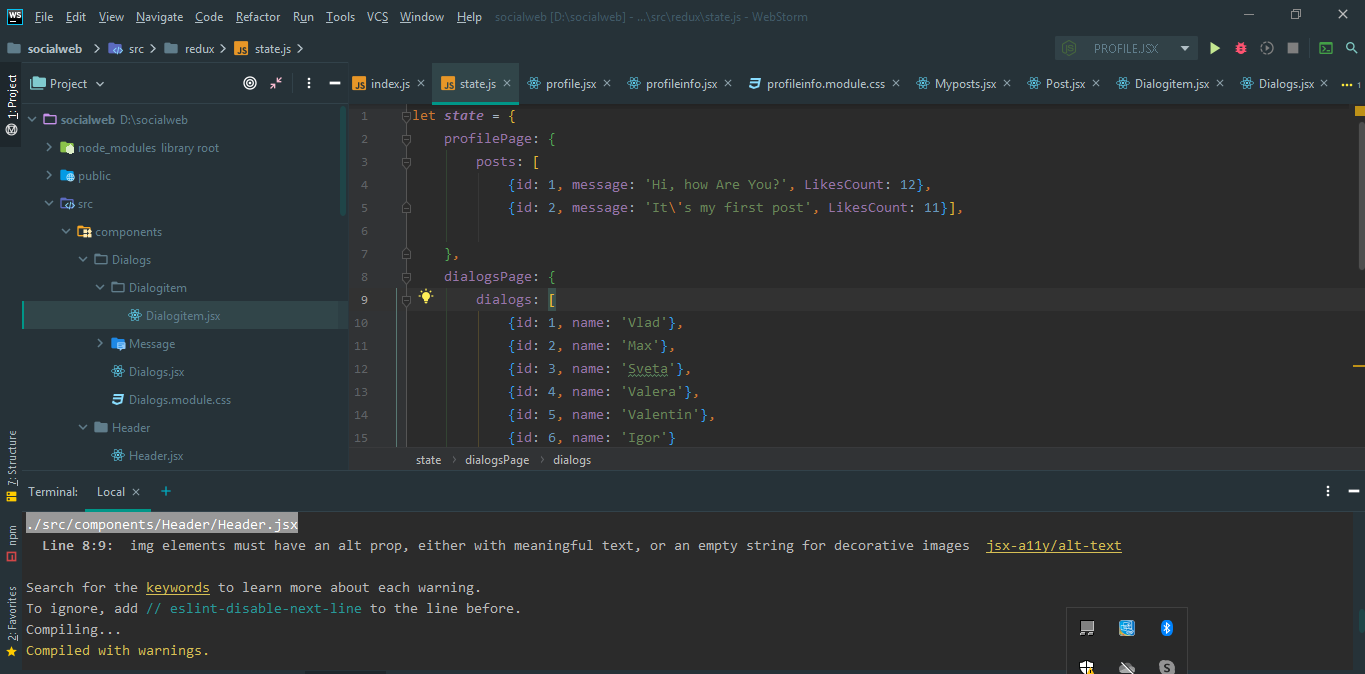Viewport: 1365px width, 674px height.
Task: Follow the jsx-a11y/alt-text link in terminal
Action: (1053, 546)
